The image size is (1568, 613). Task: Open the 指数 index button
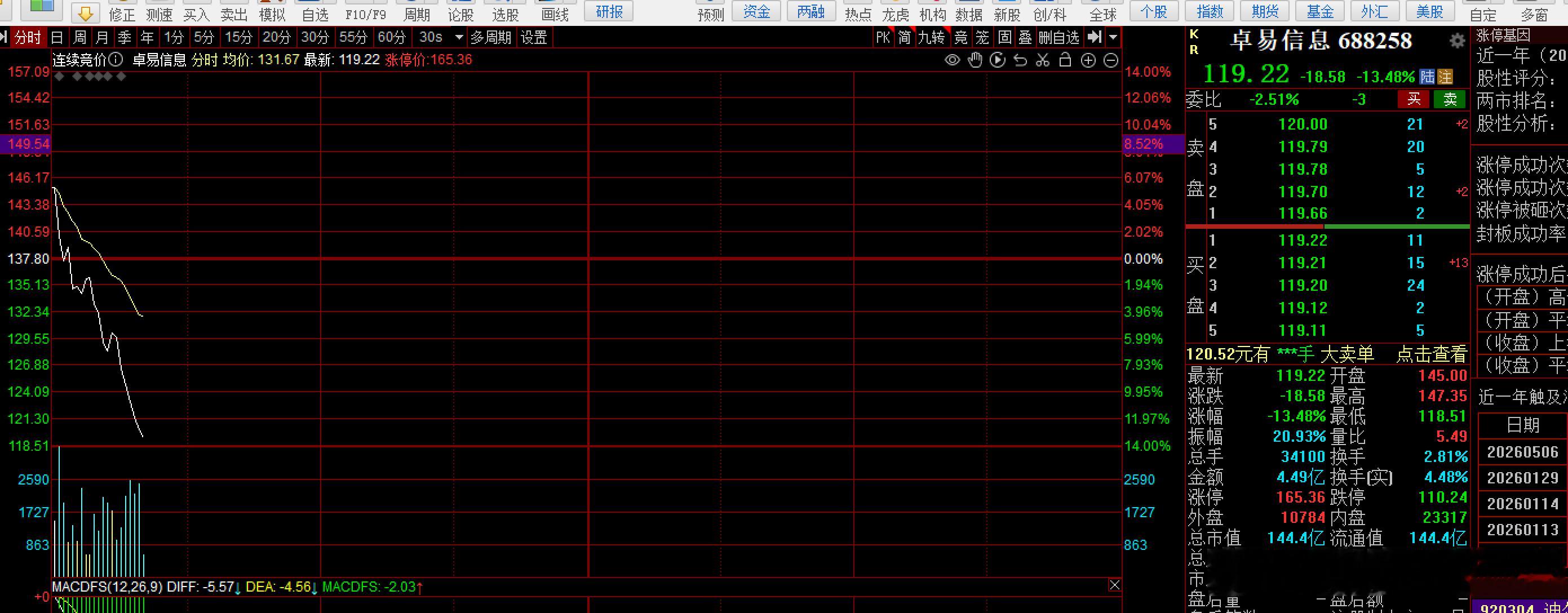tap(1210, 11)
